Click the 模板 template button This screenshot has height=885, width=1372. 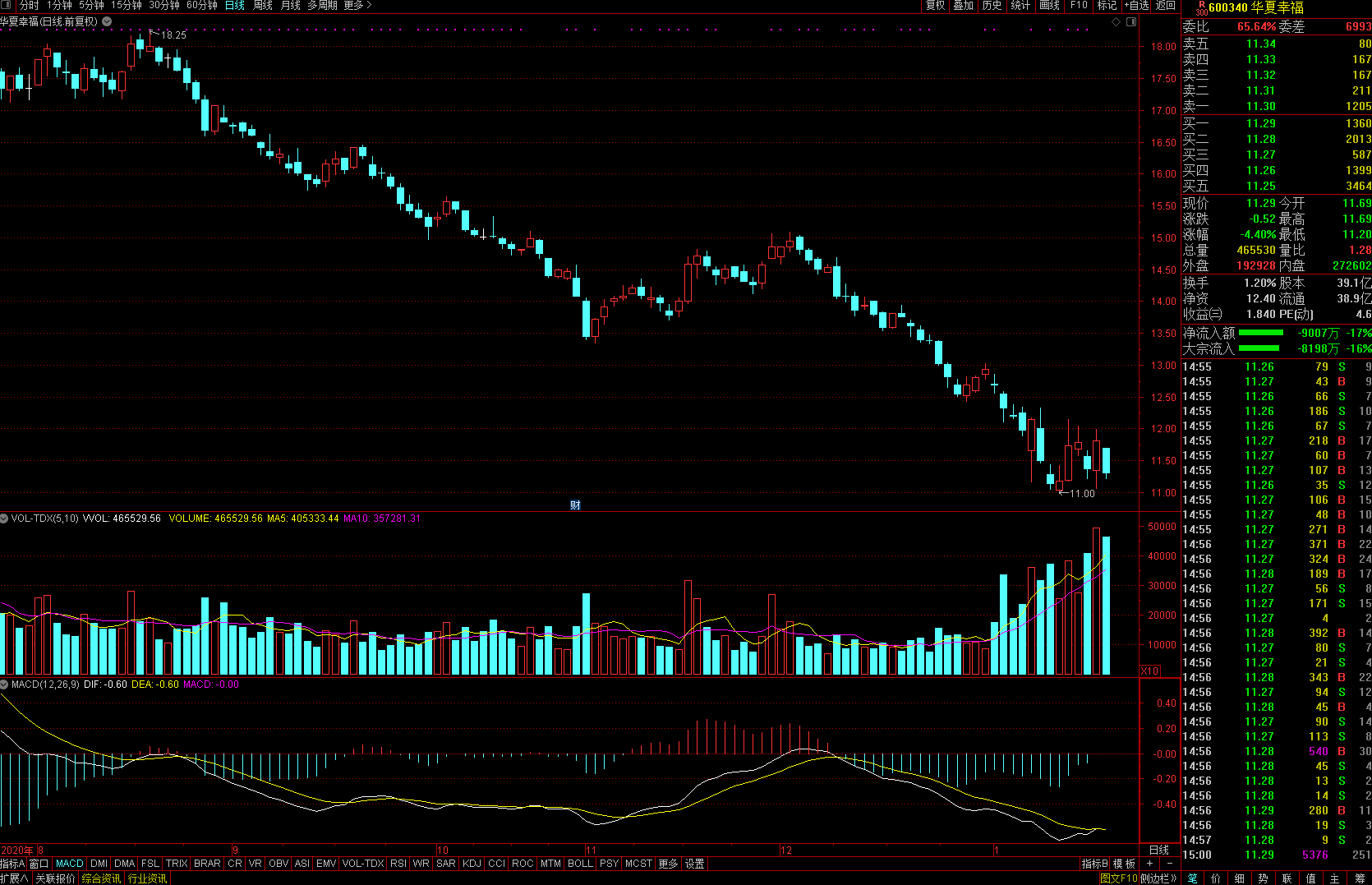pos(1124,864)
